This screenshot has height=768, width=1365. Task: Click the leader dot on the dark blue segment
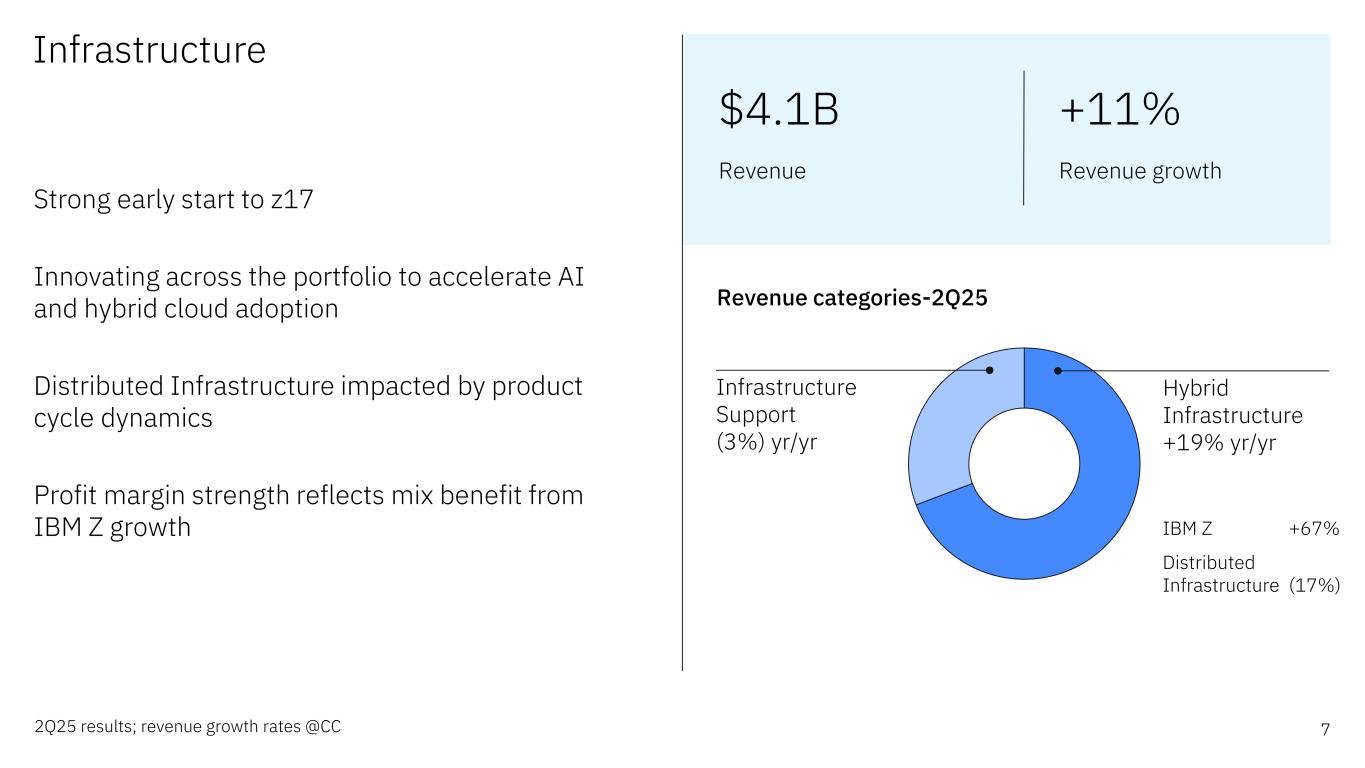1058,370
